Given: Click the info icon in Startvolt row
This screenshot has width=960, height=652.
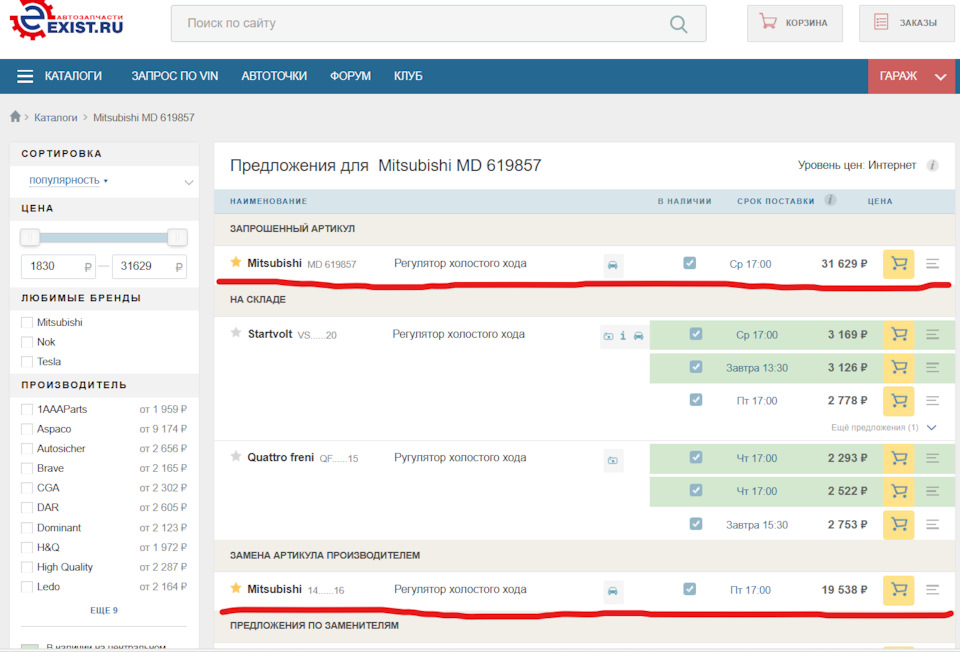Looking at the screenshot, I should coord(623,335).
